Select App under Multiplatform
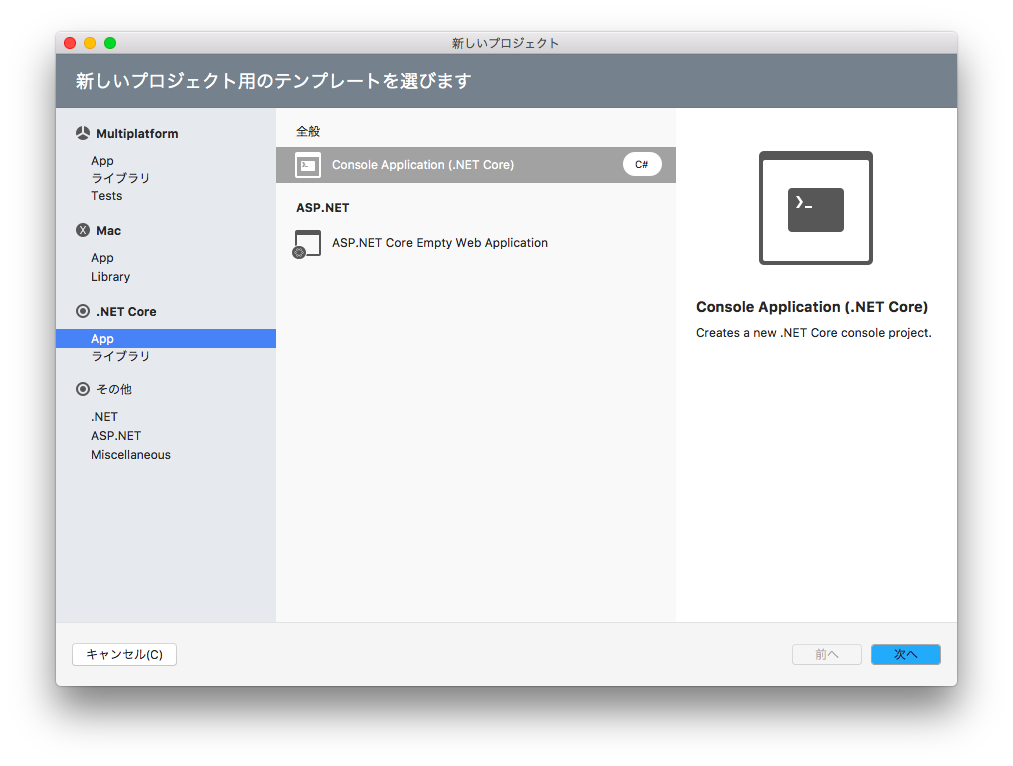 click(102, 160)
